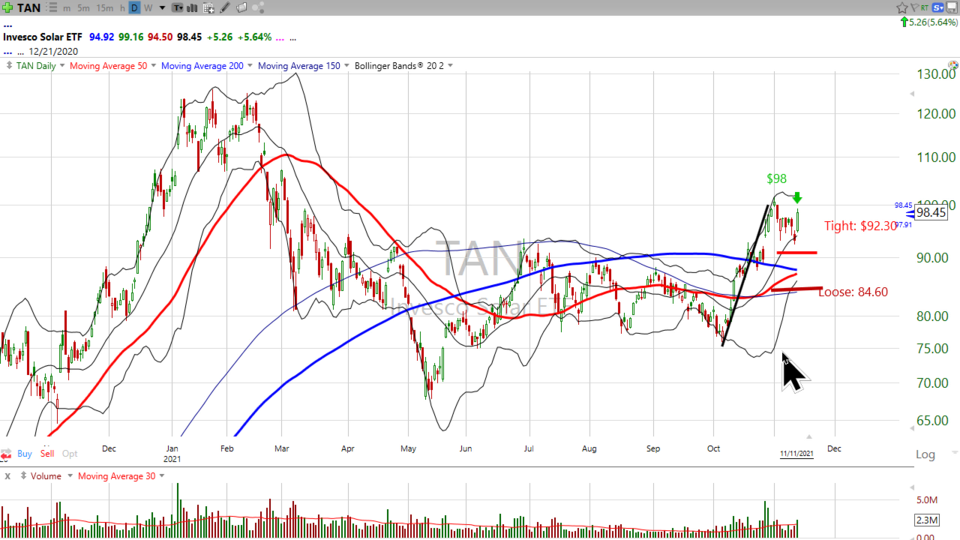Click the RT real-time data indicator
The height and width of the screenshot is (540, 960).
tap(924, 7)
